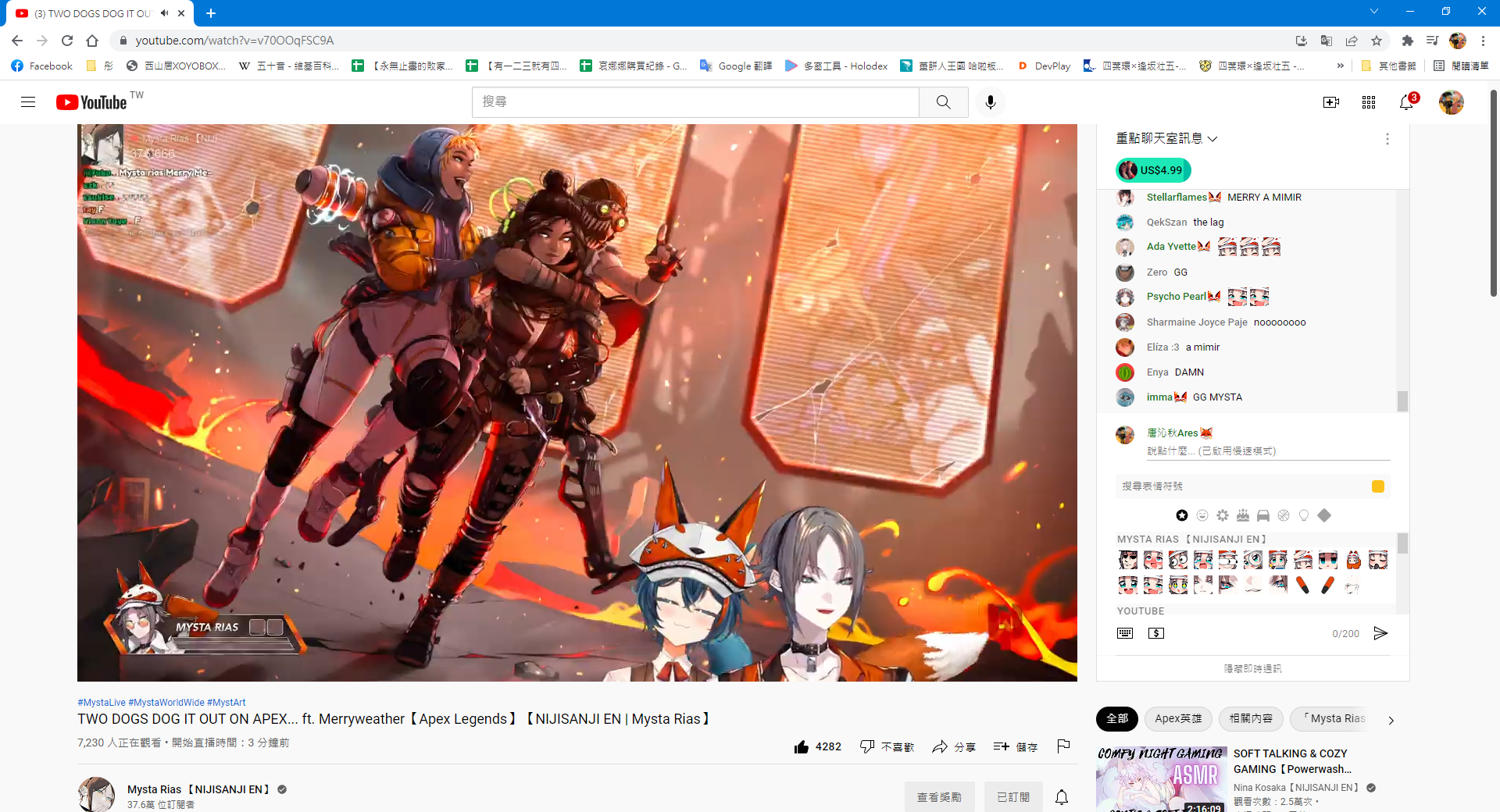This screenshot has width=1500, height=812.
Task: Open the notifications bell with badge 3
Action: click(1407, 101)
